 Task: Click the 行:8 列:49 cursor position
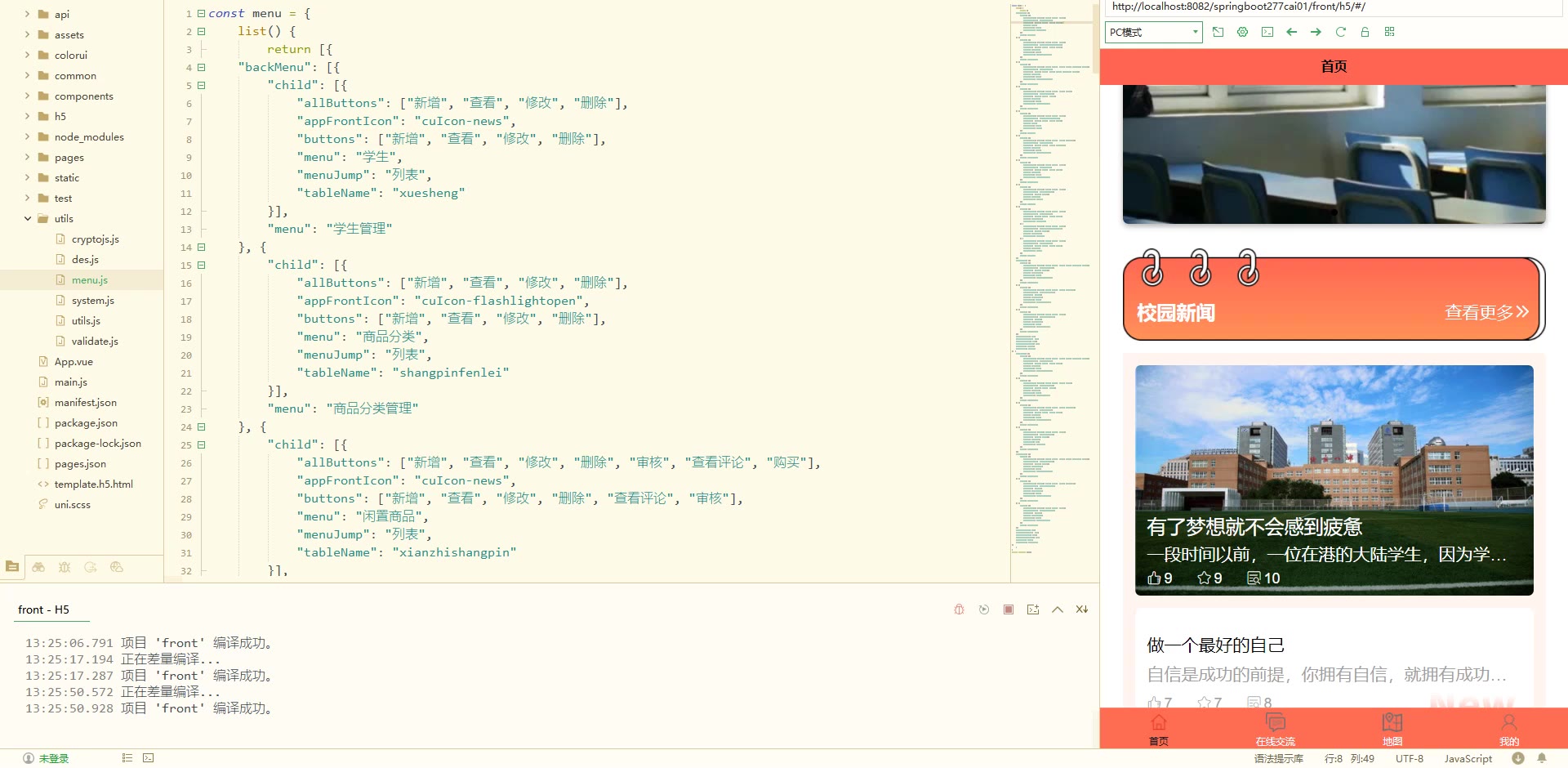[1349, 758]
